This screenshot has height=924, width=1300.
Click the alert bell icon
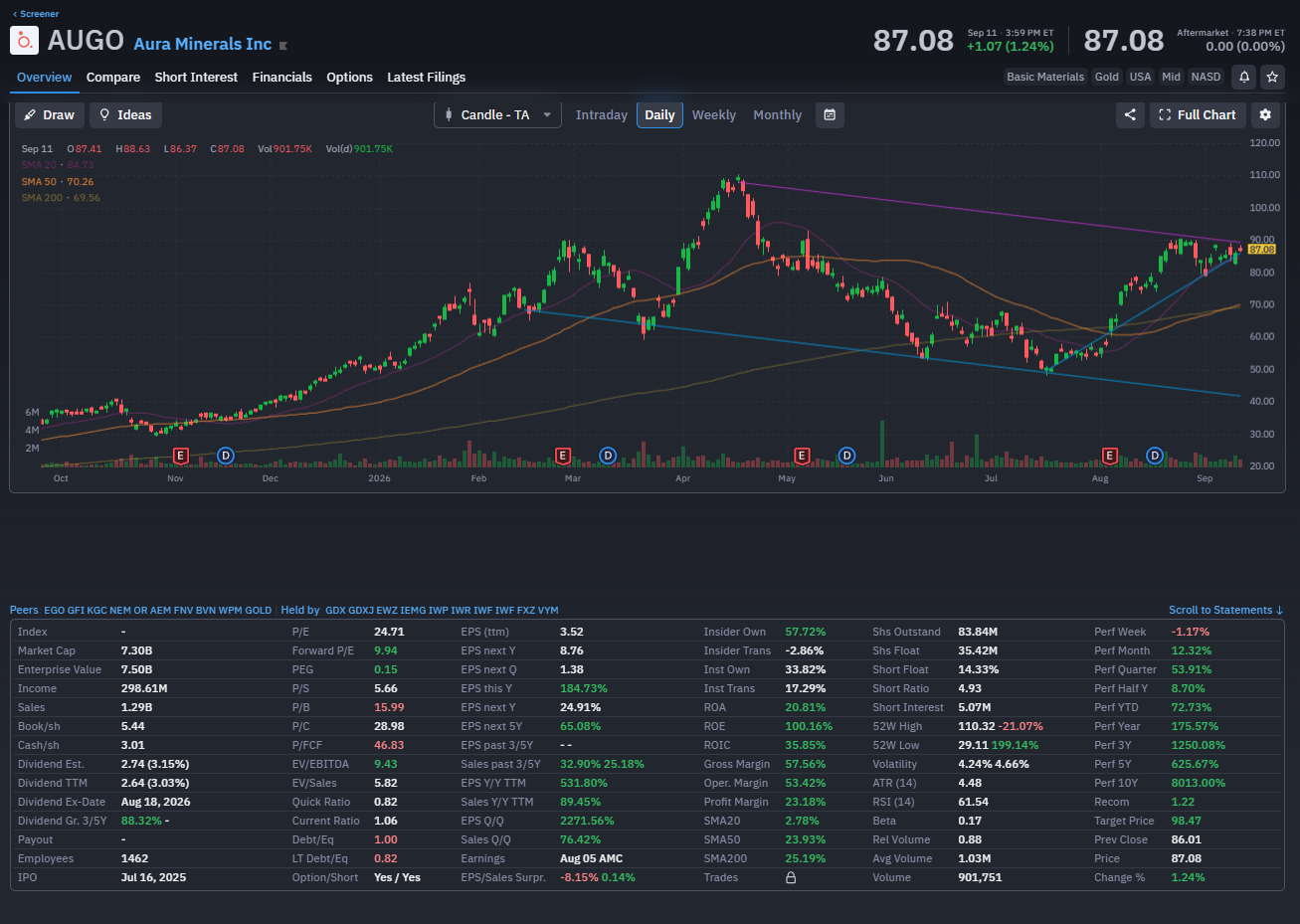[x=1243, y=77]
